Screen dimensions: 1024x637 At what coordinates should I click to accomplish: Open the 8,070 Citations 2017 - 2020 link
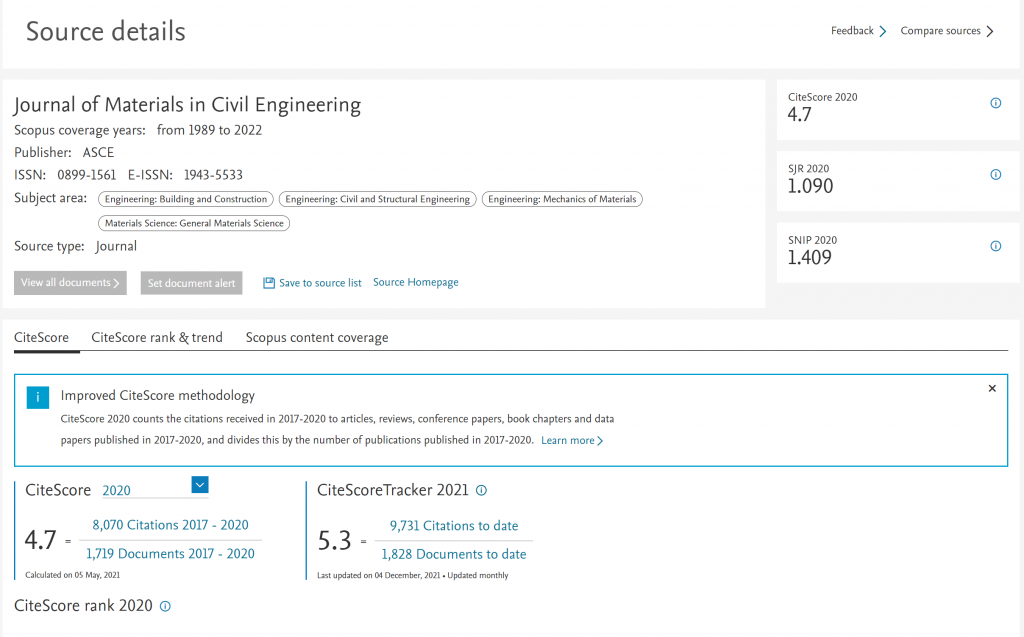170,525
